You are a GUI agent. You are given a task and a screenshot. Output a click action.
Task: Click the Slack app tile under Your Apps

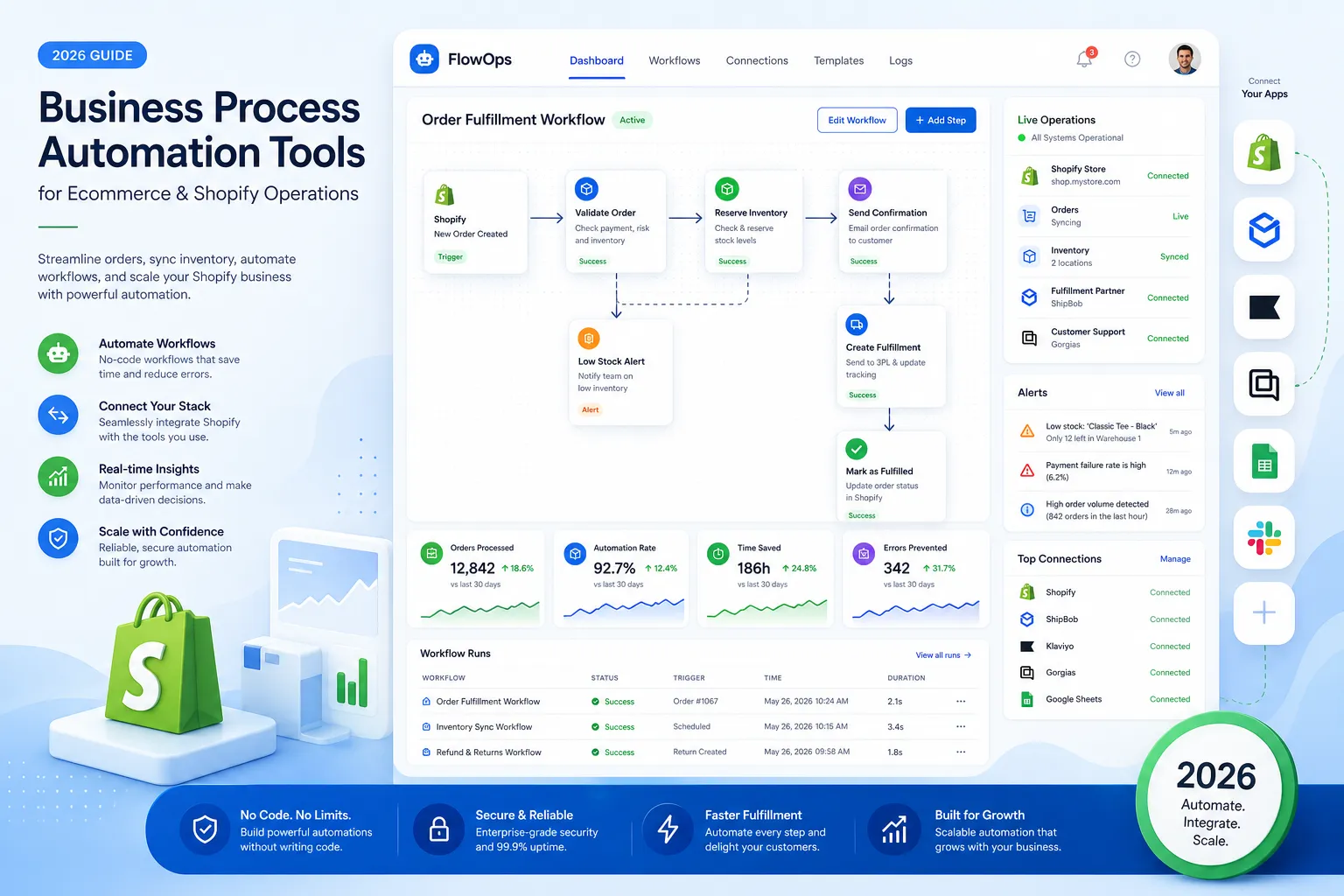[x=1263, y=536]
